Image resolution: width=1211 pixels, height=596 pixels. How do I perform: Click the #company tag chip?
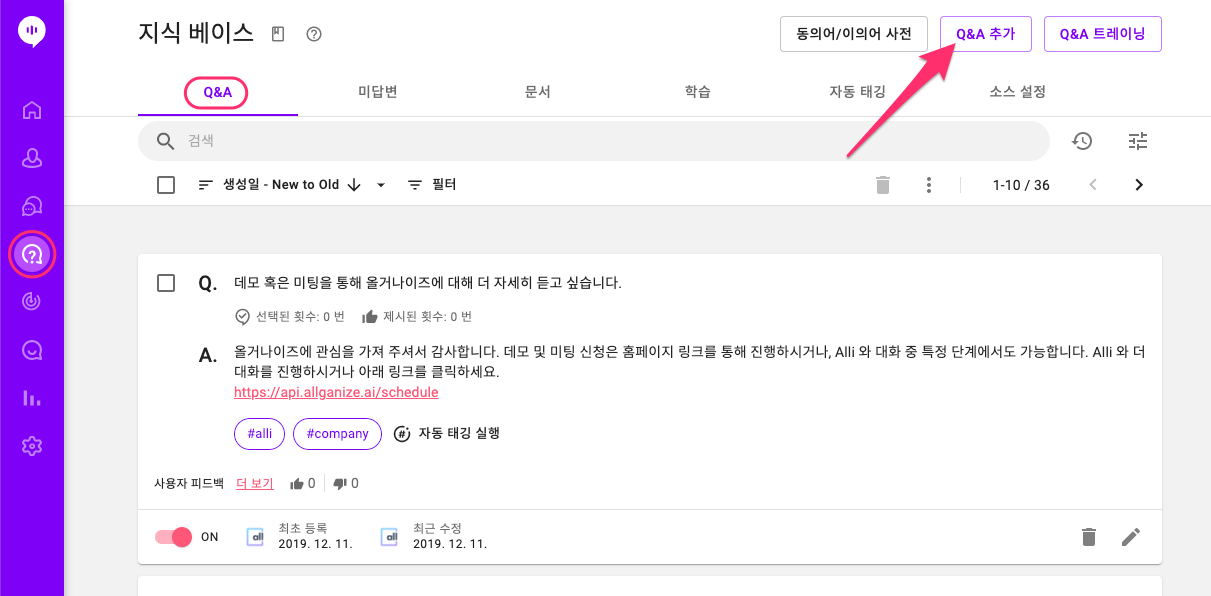338,434
